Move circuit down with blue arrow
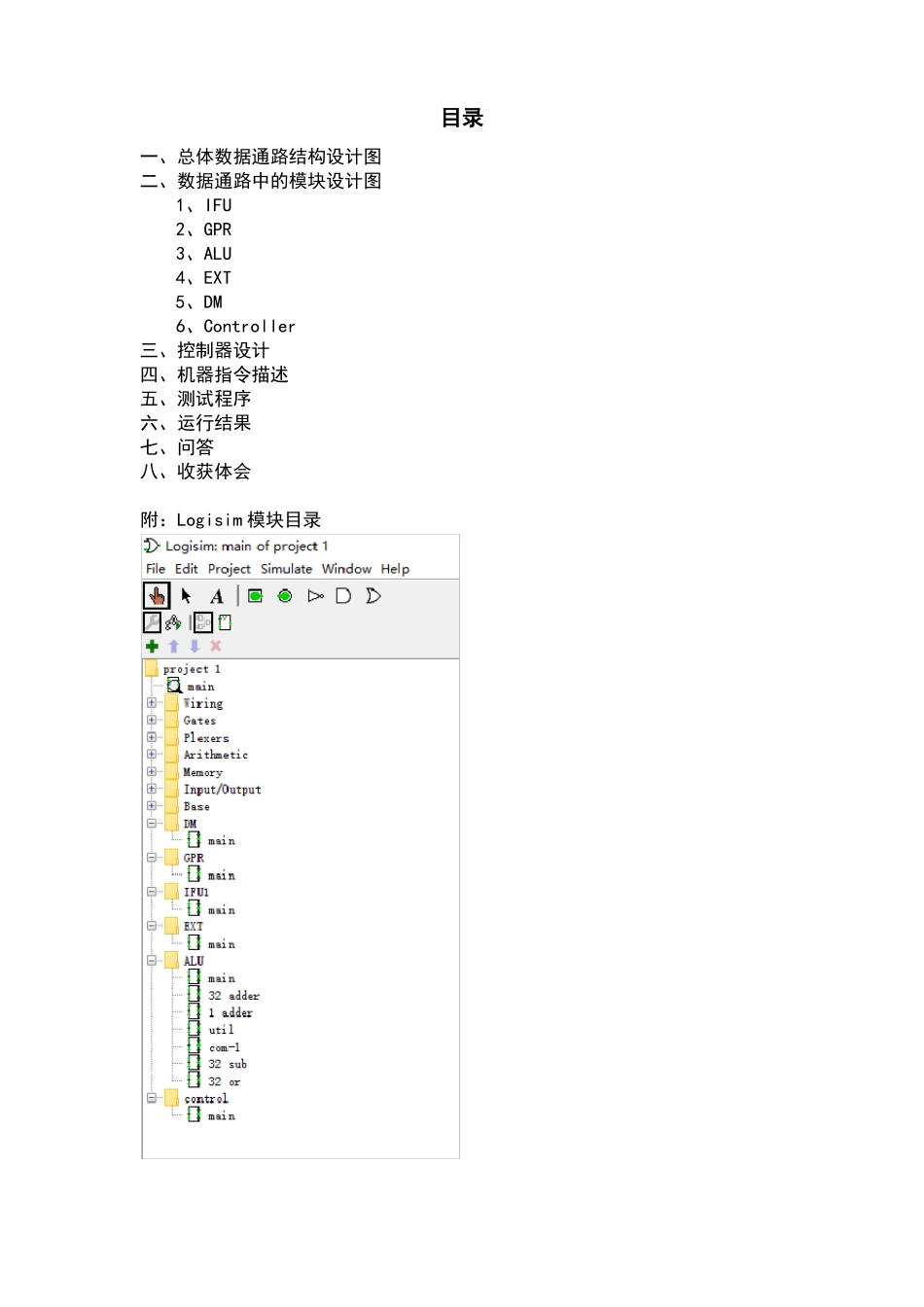Image resolution: width=924 pixels, height=1307 pixels. coord(195,646)
